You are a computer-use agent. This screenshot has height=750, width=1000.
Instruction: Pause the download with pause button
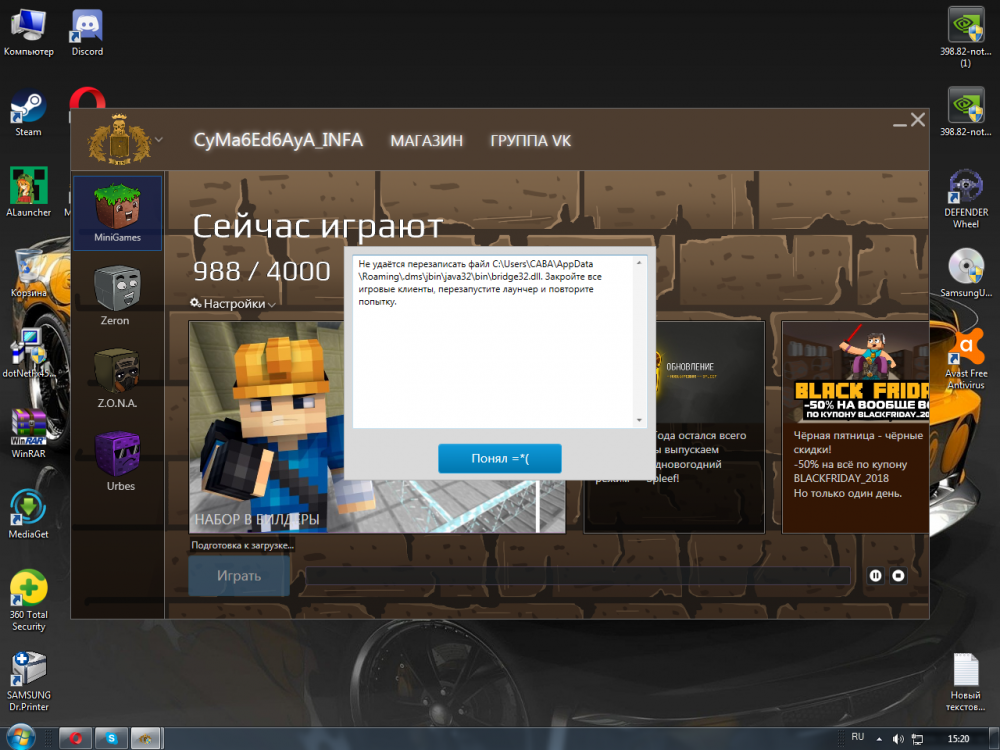pos(876,575)
